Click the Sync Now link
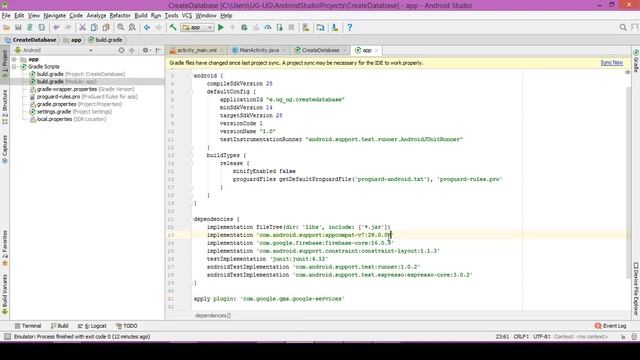The image size is (640, 360). coord(611,62)
